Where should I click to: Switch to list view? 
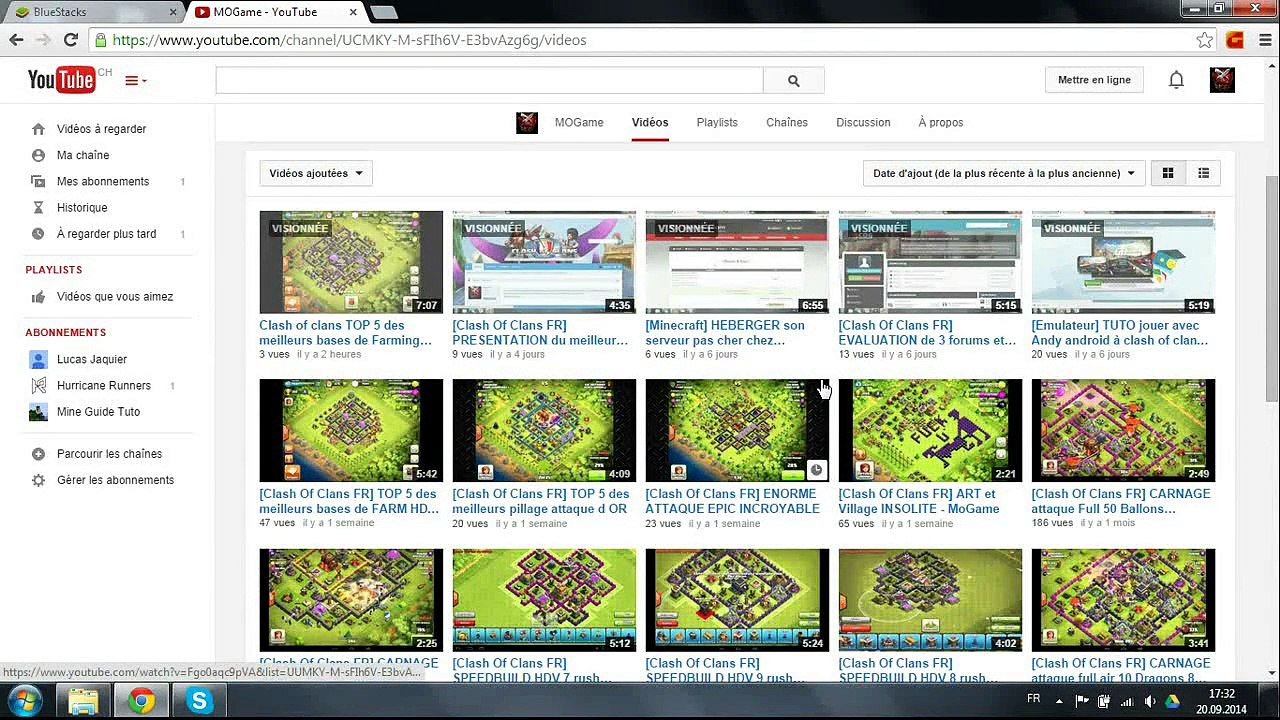point(1203,173)
